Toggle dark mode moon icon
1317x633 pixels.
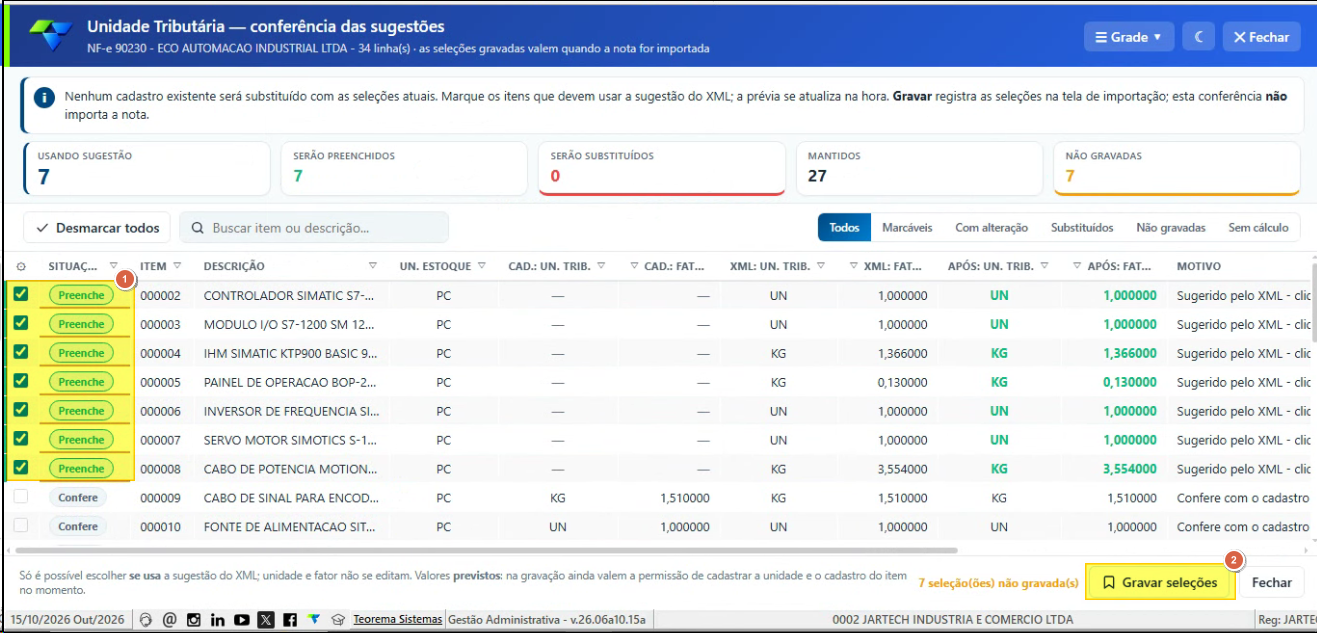click(1198, 37)
